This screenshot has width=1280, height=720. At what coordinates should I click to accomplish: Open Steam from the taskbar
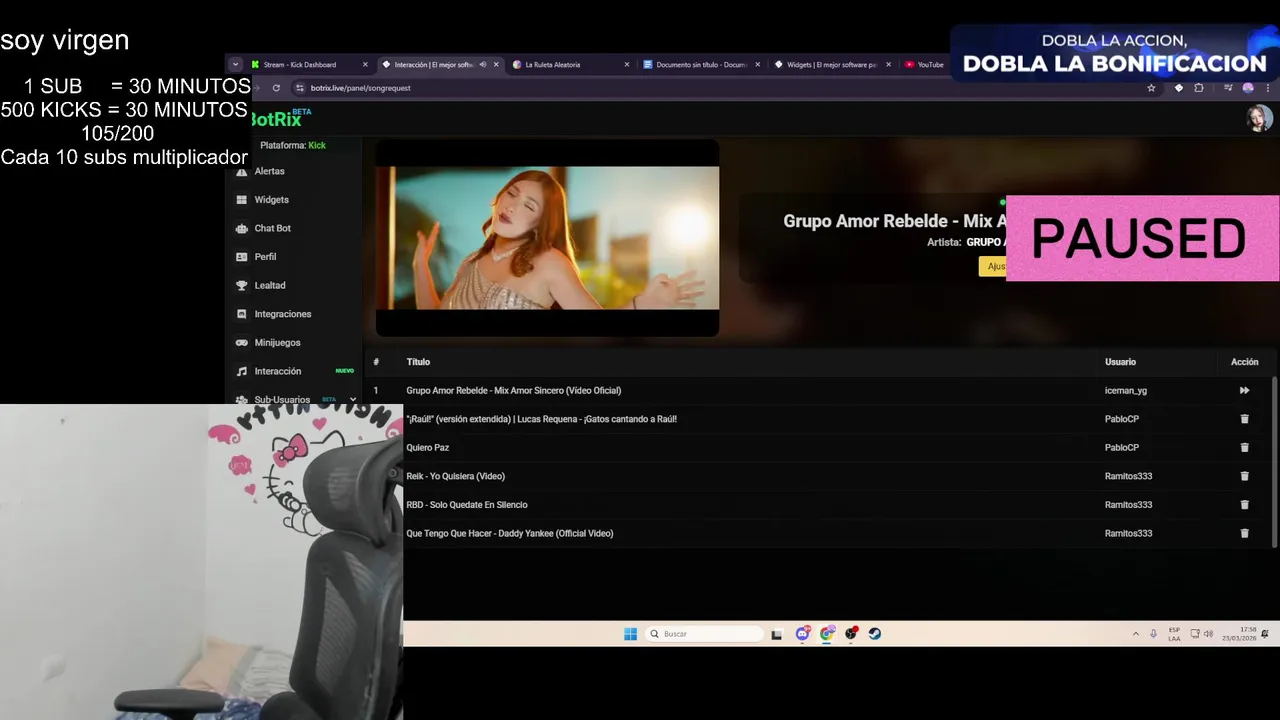tap(875, 634)
